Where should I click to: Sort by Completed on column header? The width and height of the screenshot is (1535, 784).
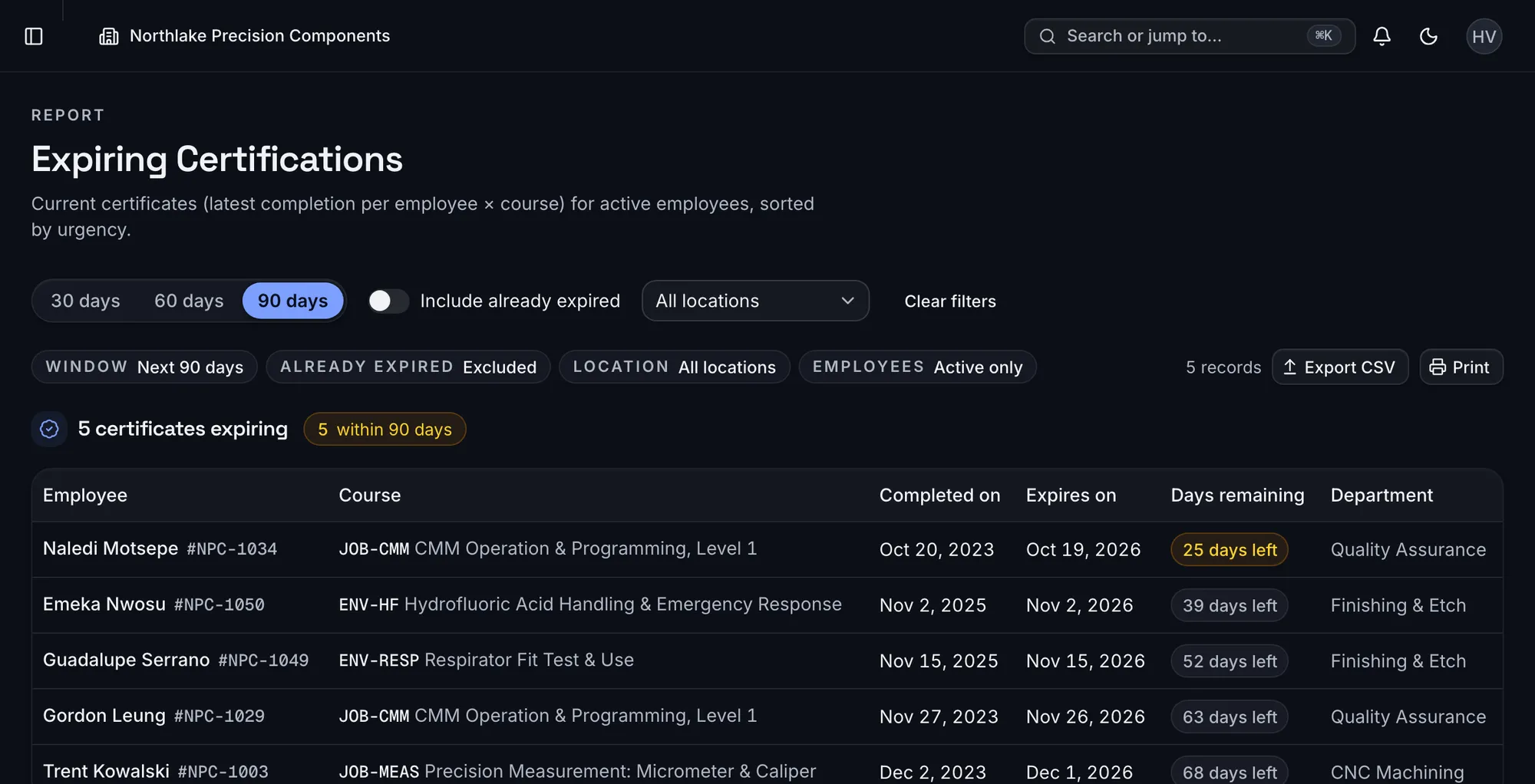939,496
